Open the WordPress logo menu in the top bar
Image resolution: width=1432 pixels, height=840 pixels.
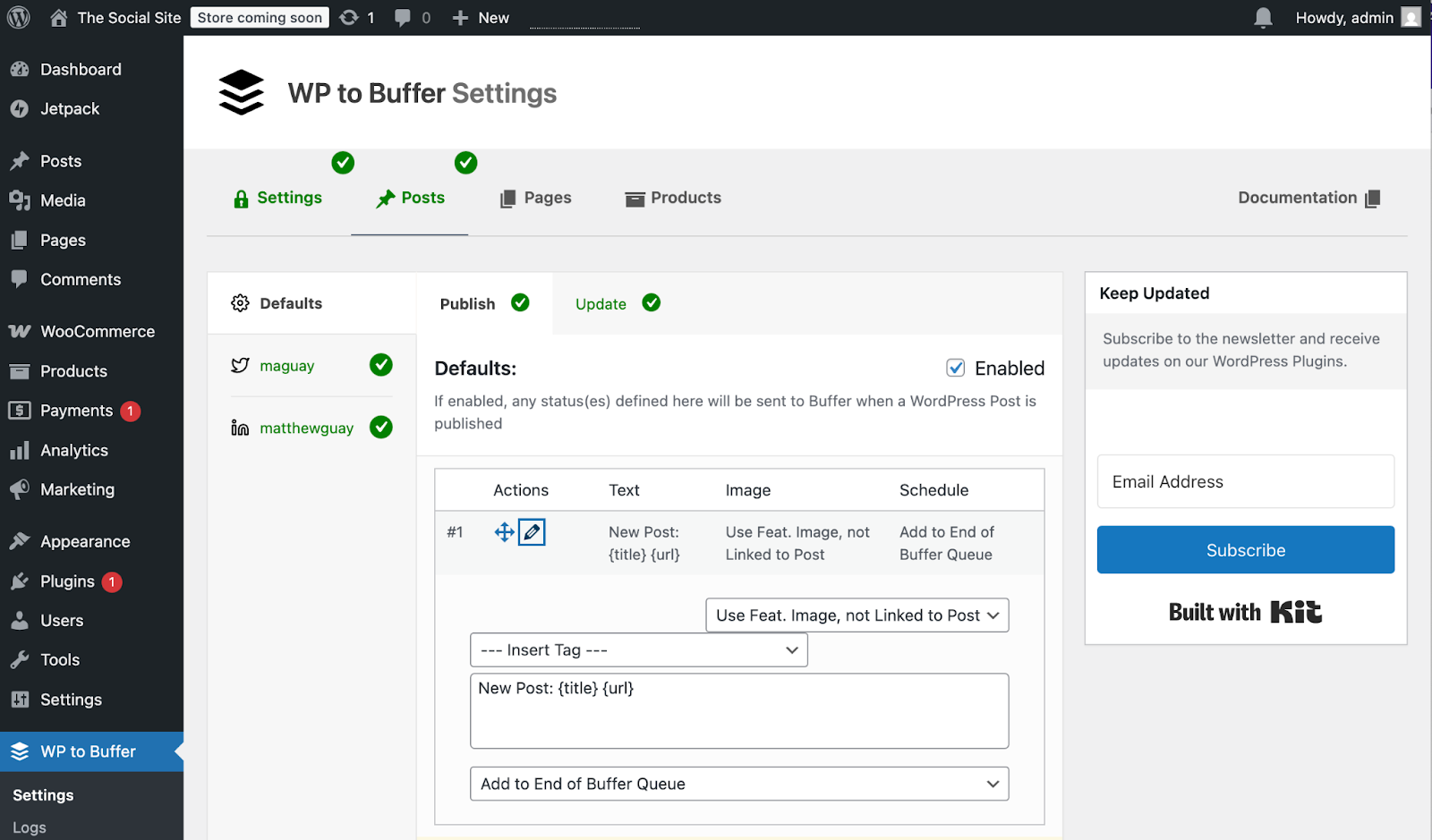(x=18, y=17)
